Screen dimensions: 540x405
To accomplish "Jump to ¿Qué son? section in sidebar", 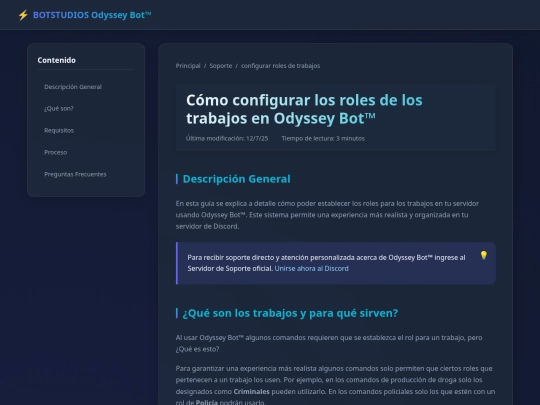I will [59, 108].
